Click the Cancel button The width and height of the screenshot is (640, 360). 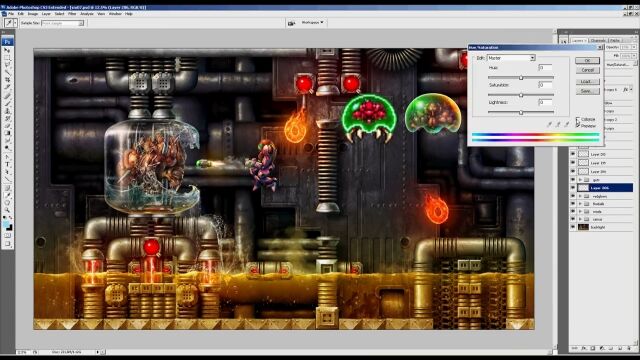point(587,70)
